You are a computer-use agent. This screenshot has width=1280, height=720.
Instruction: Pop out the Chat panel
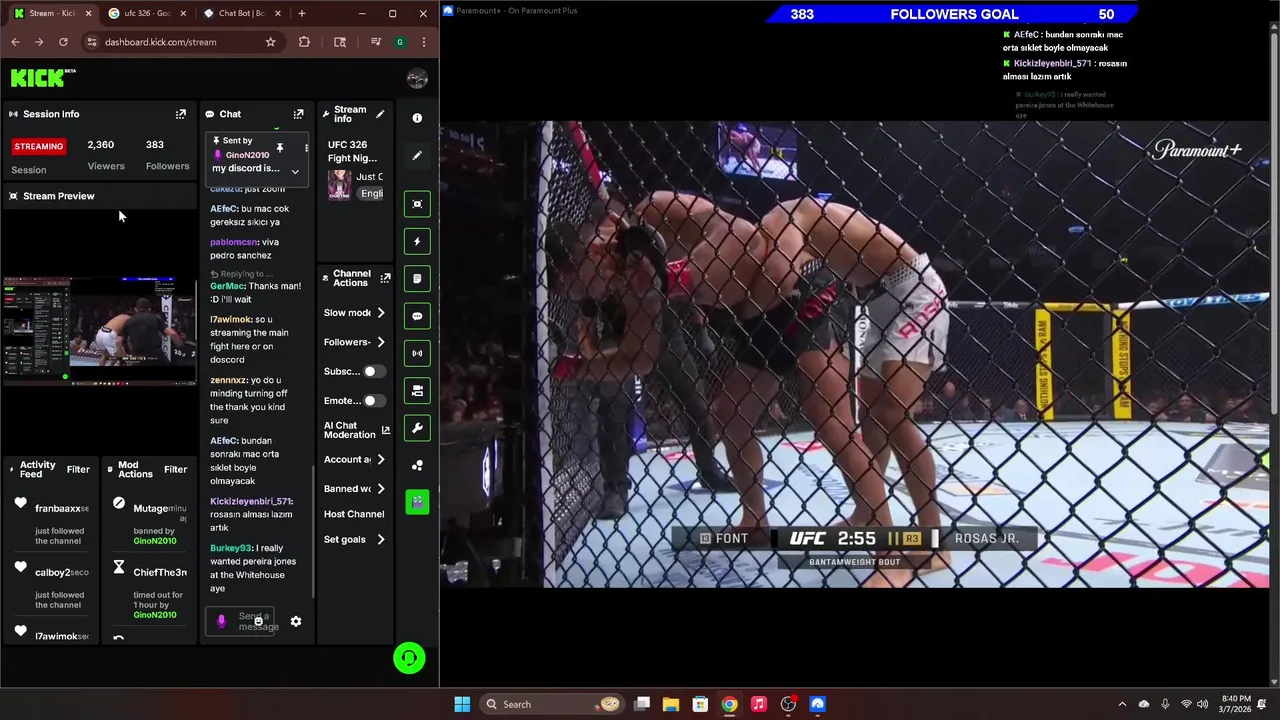(x=298, y=114)
